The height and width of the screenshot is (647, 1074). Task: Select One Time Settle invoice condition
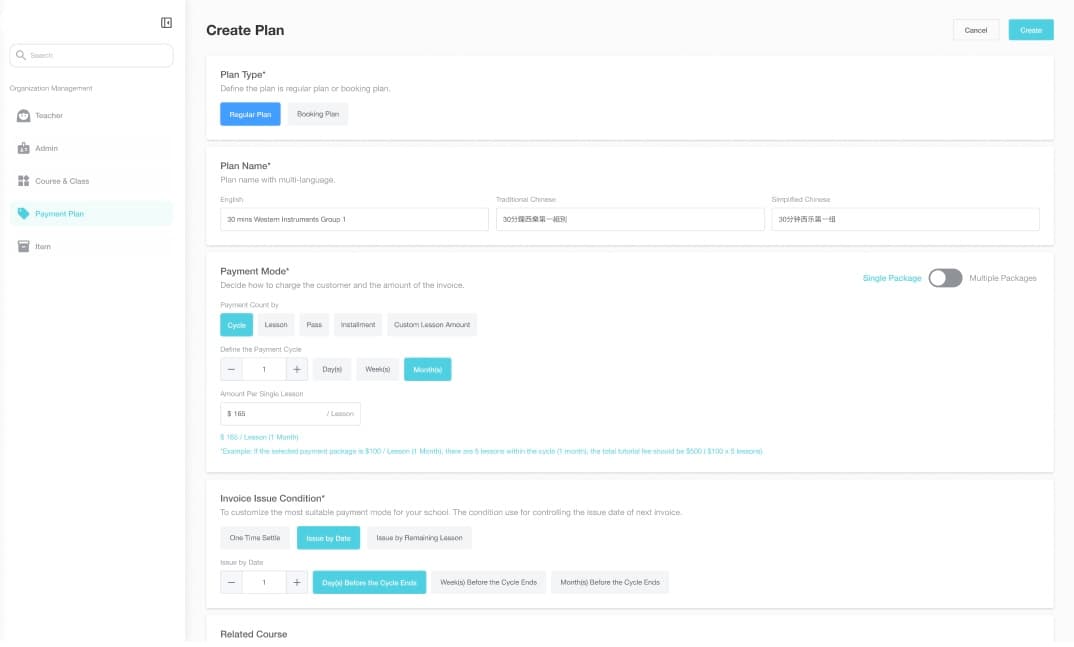pos(254,537)
